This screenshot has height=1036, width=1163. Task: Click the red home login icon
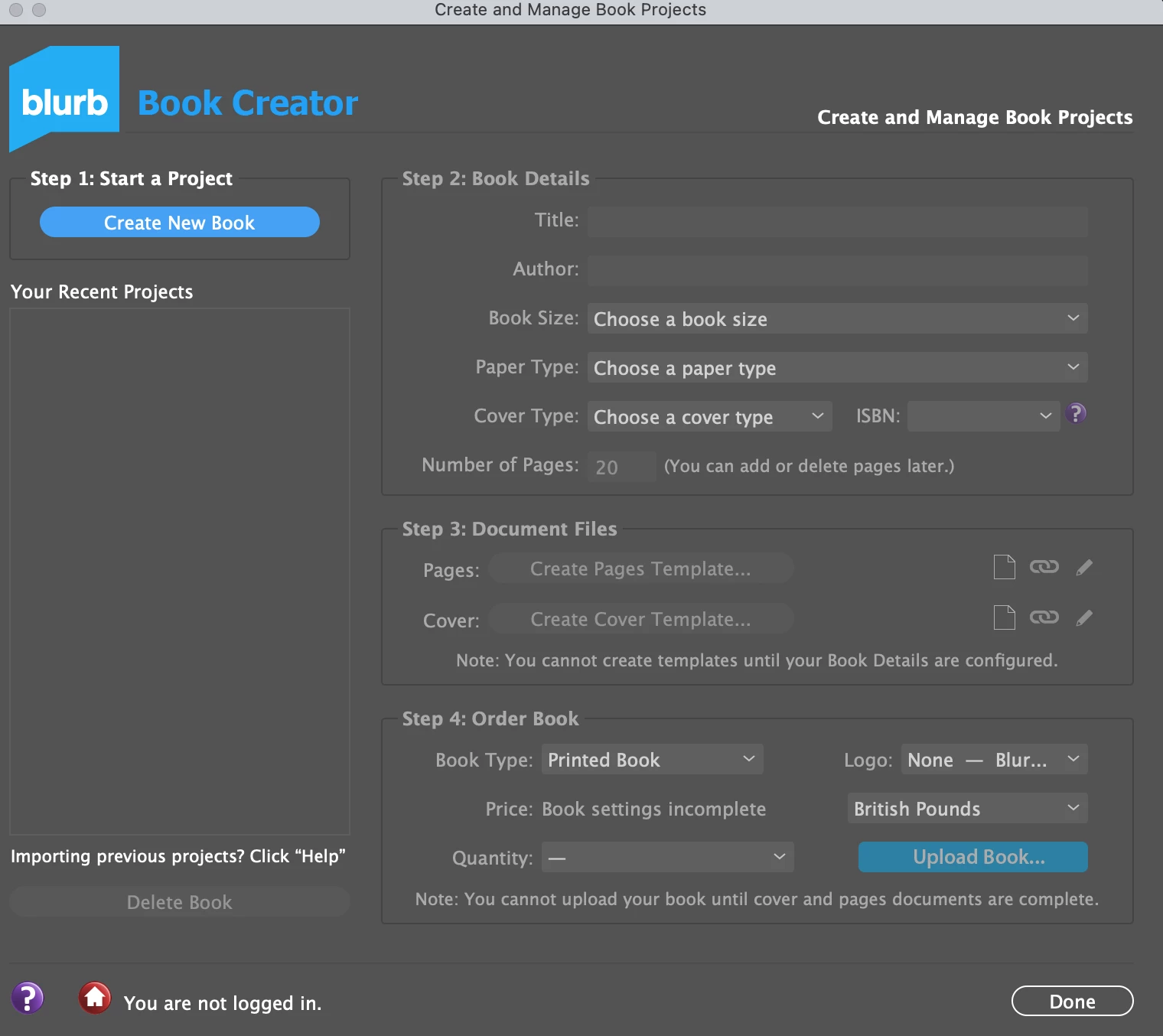coord(95,998)
